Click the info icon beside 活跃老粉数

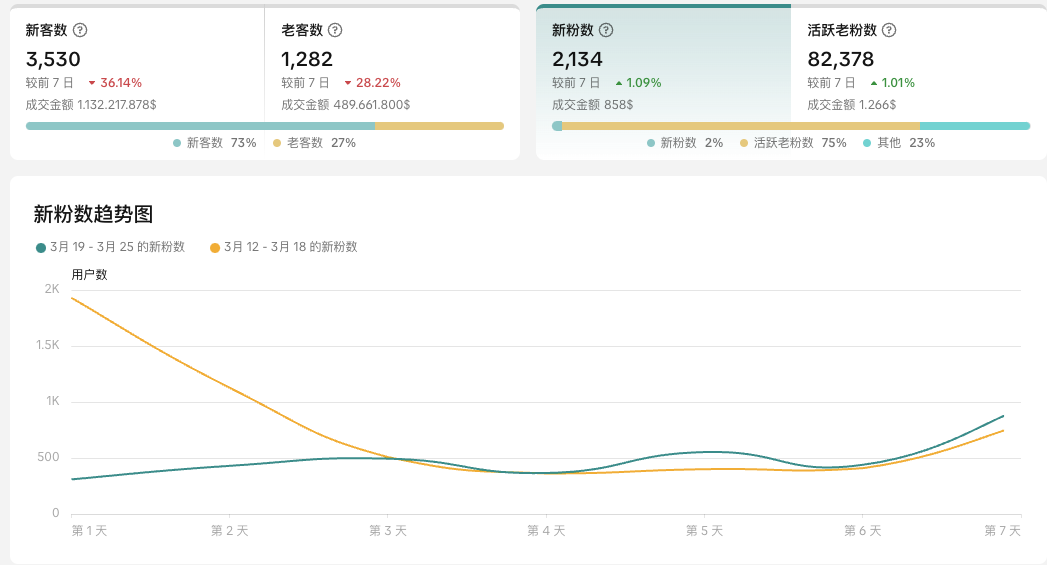point(889,30)
